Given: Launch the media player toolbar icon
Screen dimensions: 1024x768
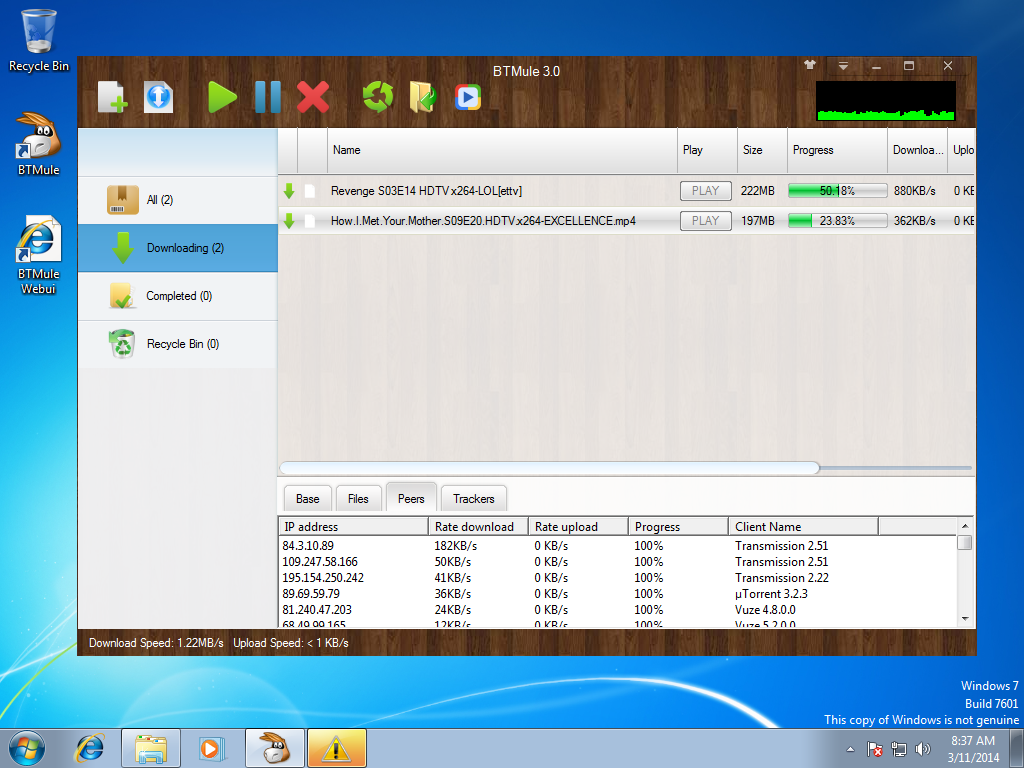Looking at the screenshot, I should point(467,97).
